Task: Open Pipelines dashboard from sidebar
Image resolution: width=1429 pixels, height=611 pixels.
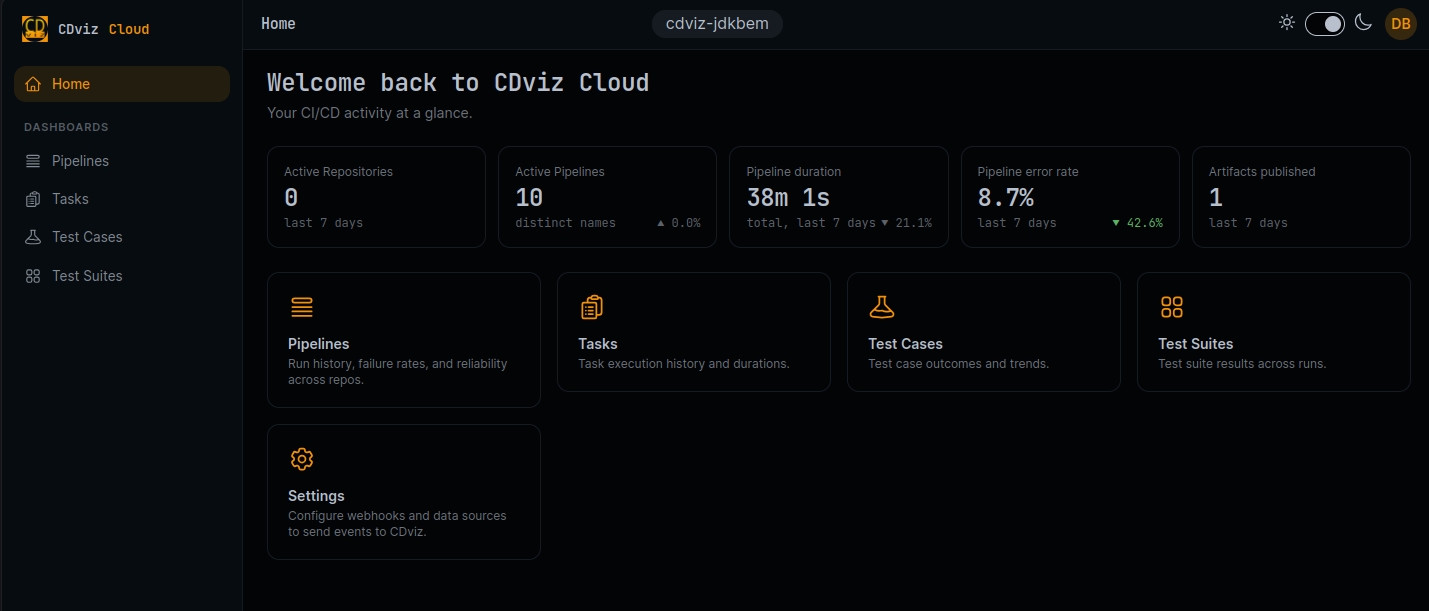Action: click(x=122, y=161)
